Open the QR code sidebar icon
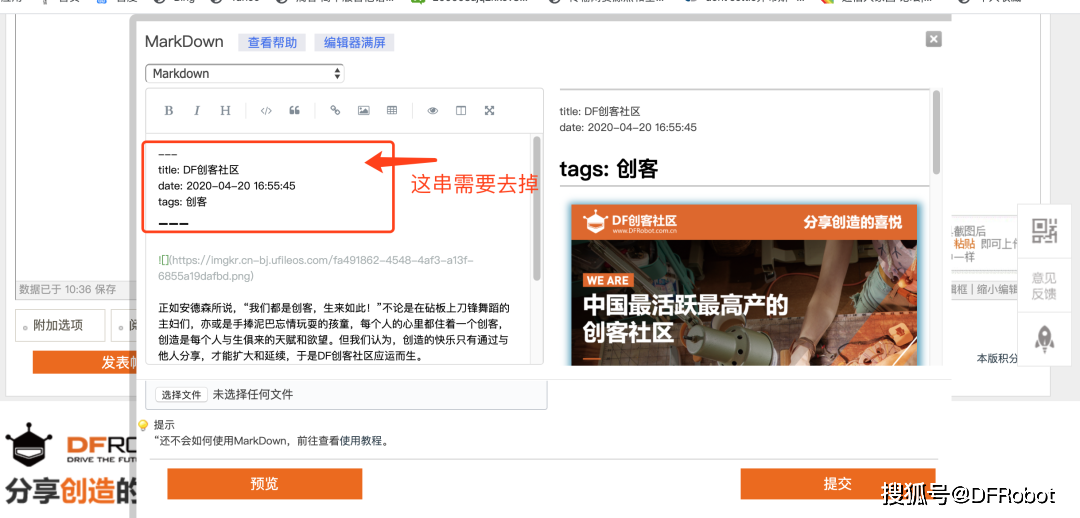The height and width of the screenshot is (518, 1080). (1044, 231)
